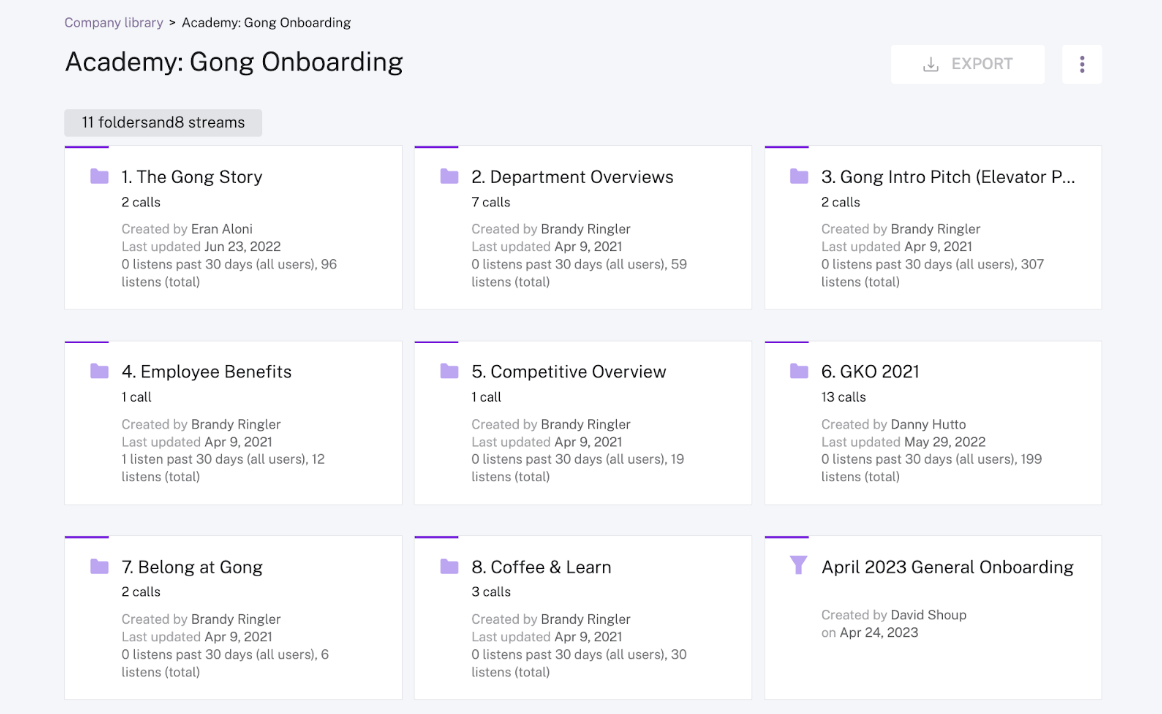Open folder 6. GKO 2021
1162x714 pixels.
870,371
